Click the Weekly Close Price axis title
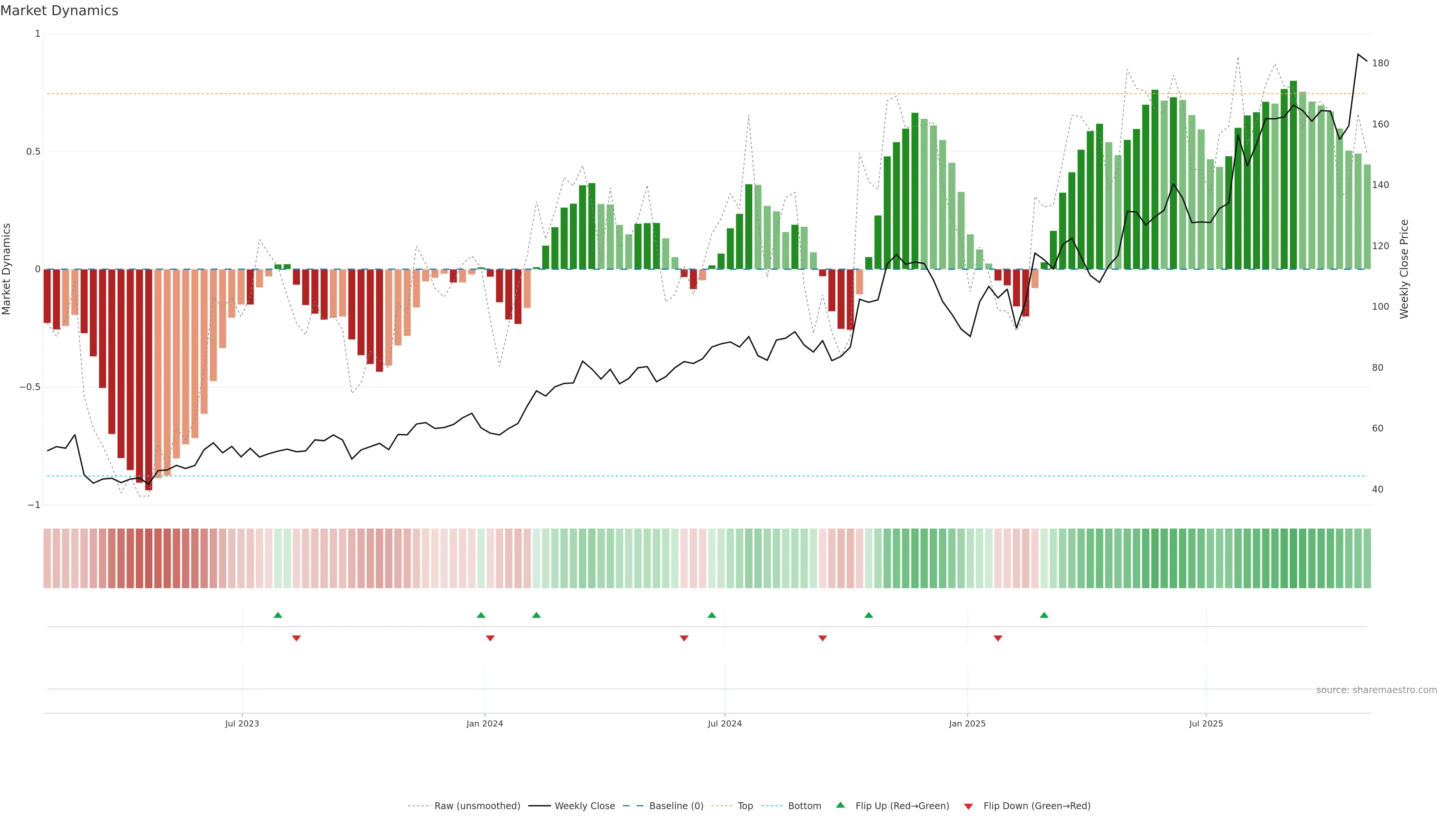 (x=1404, y=269)
